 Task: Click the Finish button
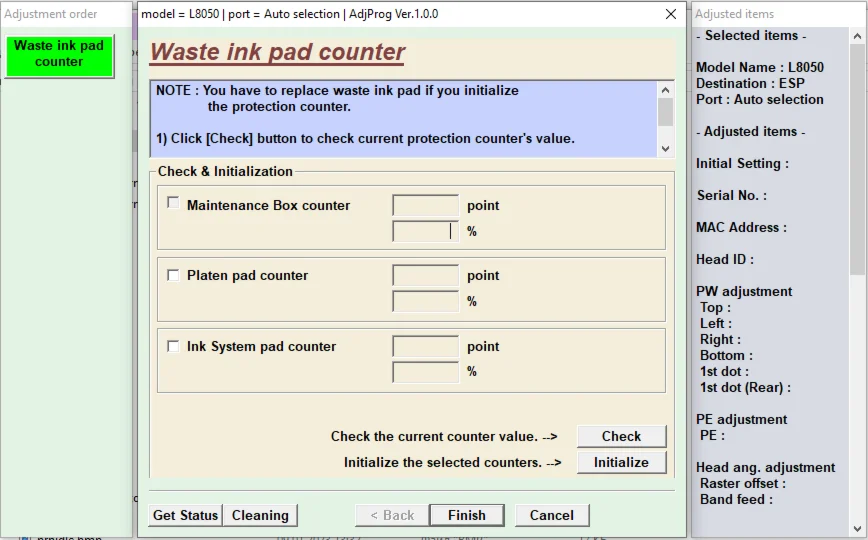pyautogui.click(x=466, y=515)
